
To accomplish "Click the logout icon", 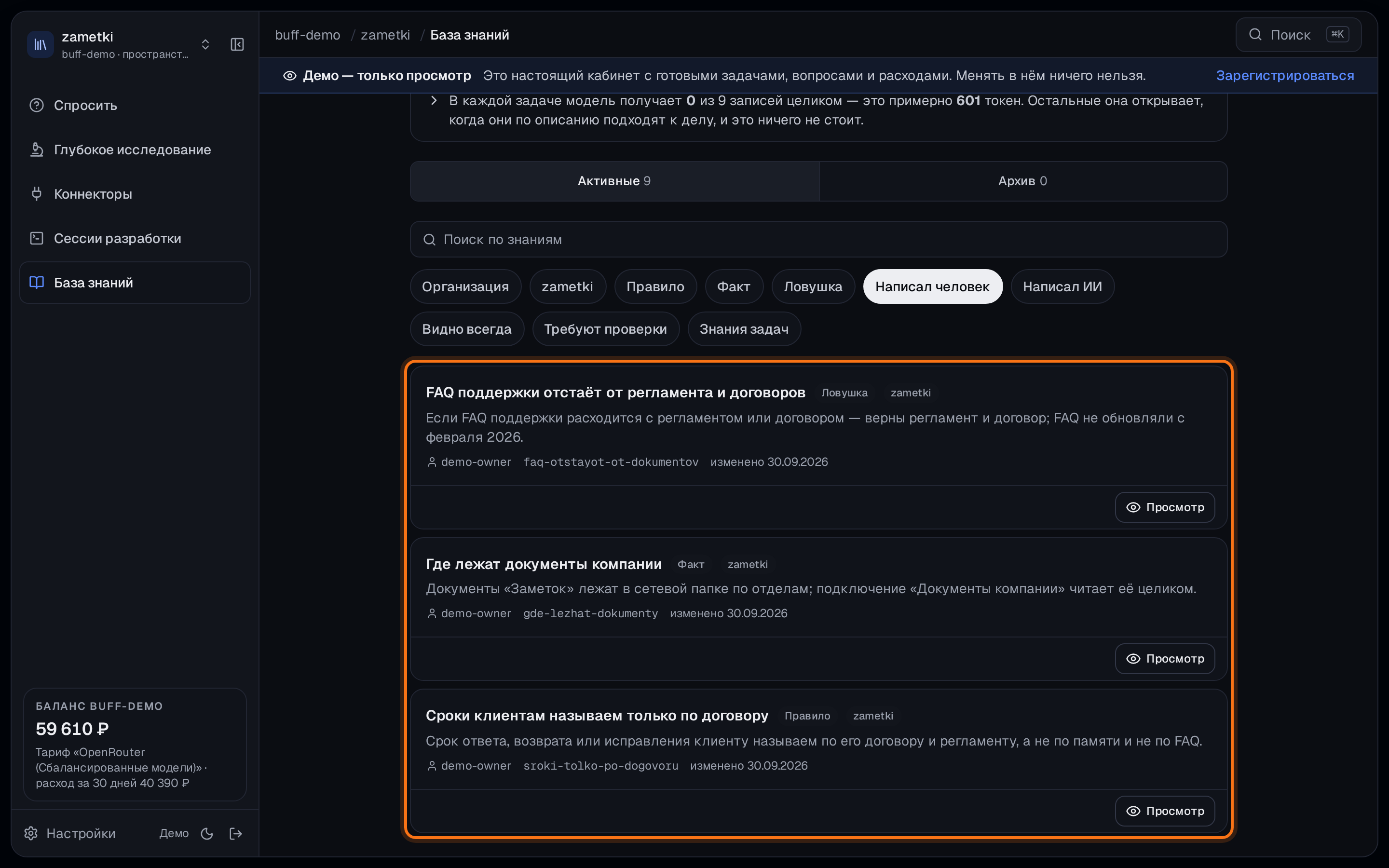I will [x=236, y=834].
